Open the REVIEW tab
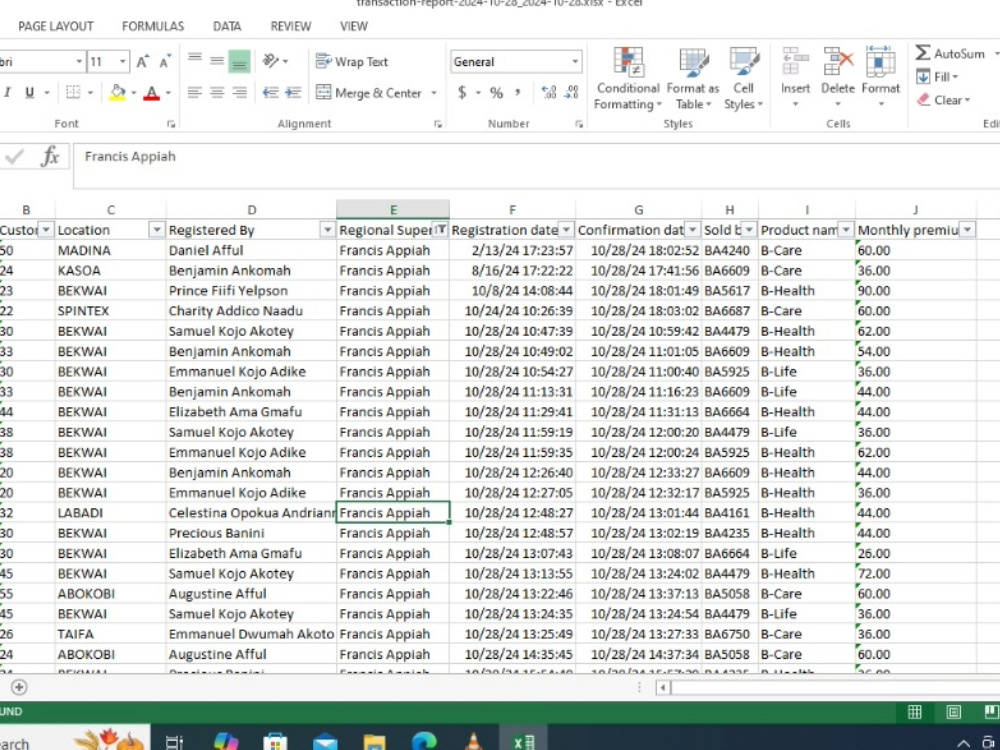Image resolution: width=1000 pixels, height=750 pixels. (x=291, y=26)
